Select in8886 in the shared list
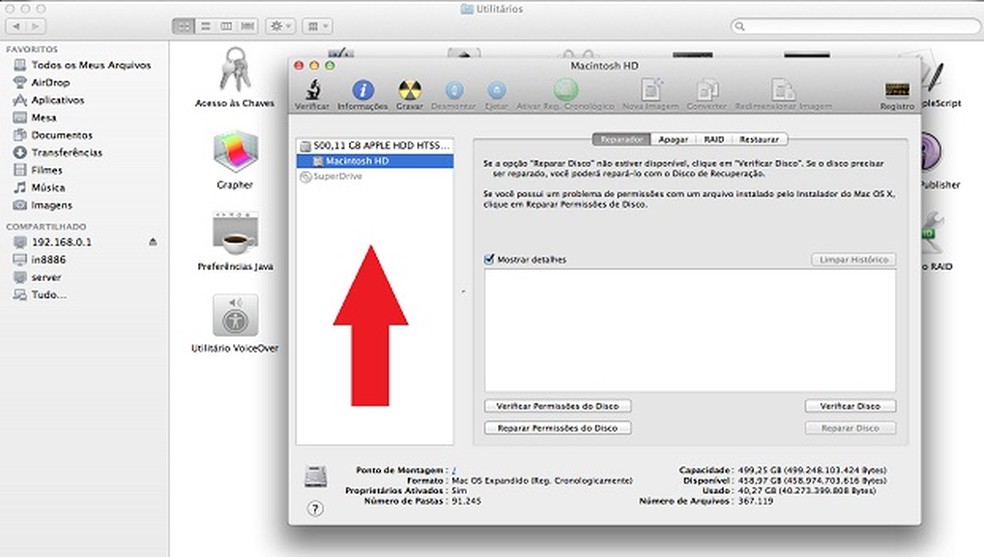This screenshot has height=557, width=984. pyautogui.click(x=48, y=260)
